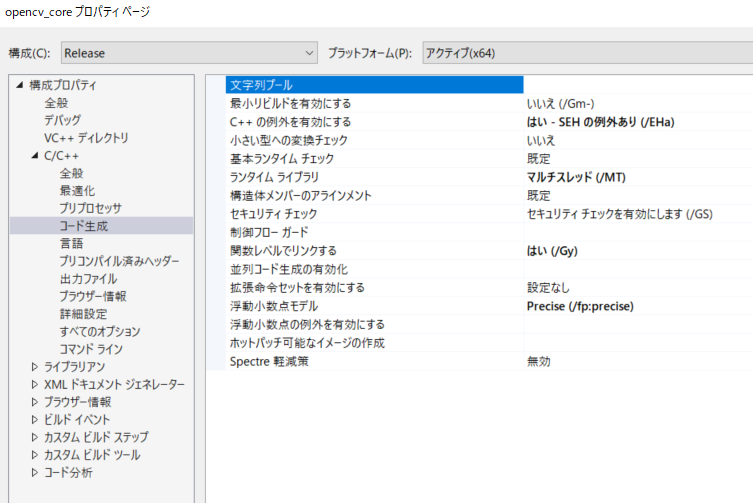Click the 設定なし value
The width and height of the screenshot is (753, 503).
pyautogui.click(x=548, y=287)
